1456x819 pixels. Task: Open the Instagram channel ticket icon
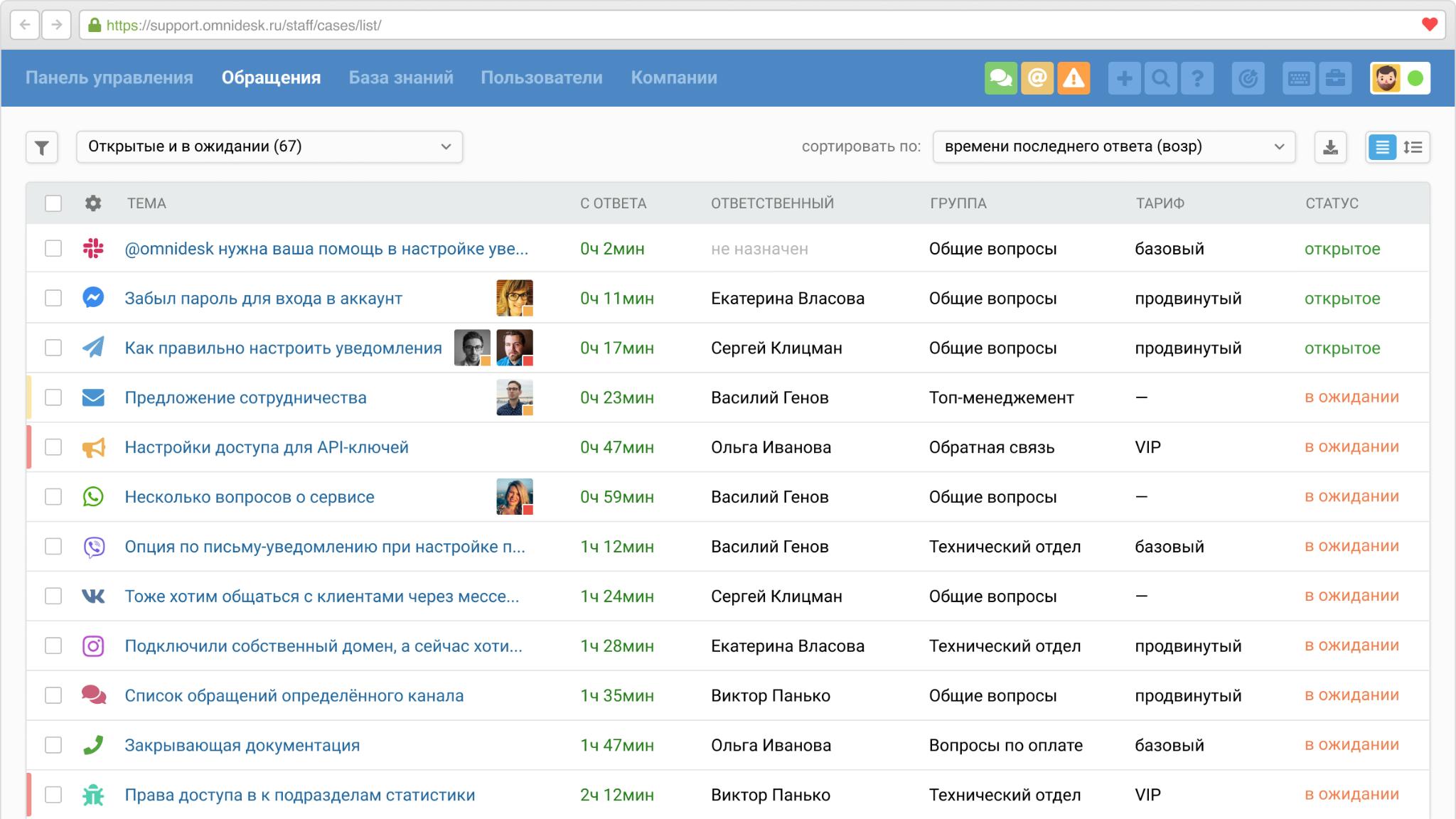(93, 646)
